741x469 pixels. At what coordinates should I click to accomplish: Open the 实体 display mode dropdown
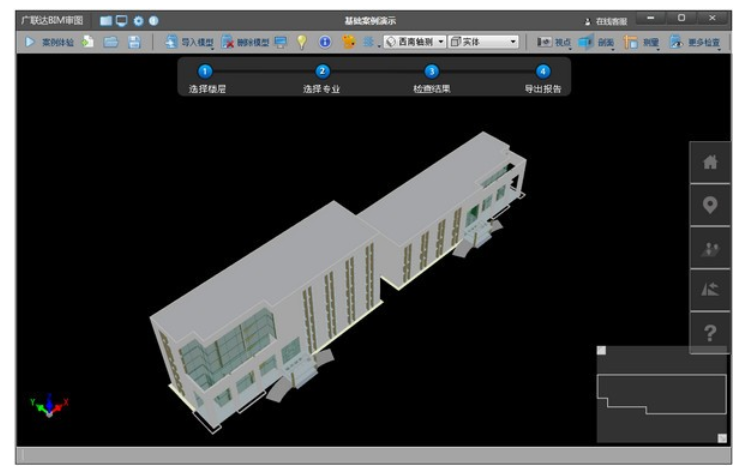click(483, 42)
